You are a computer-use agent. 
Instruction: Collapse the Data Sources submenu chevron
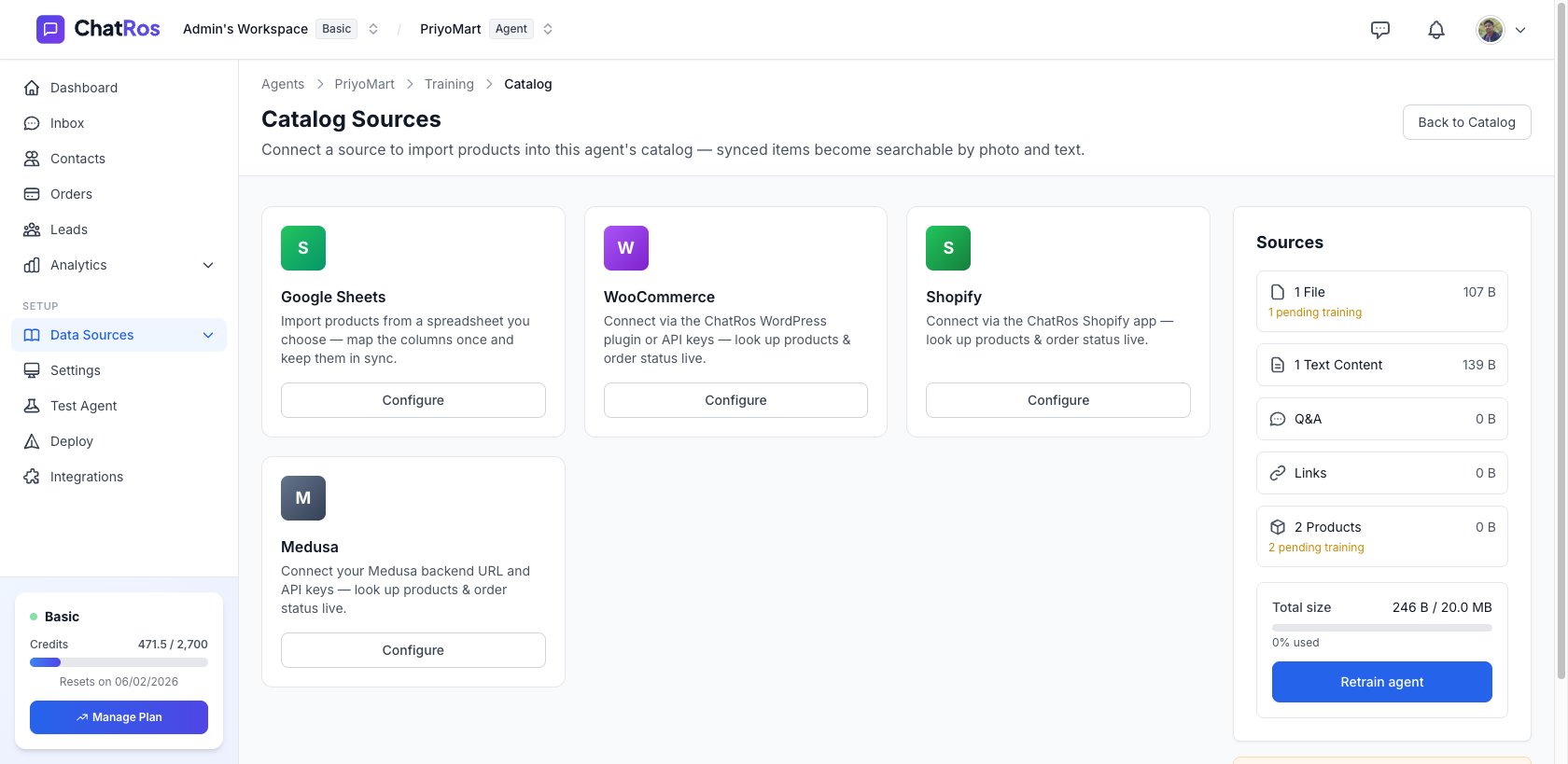[x=208, y=335]
